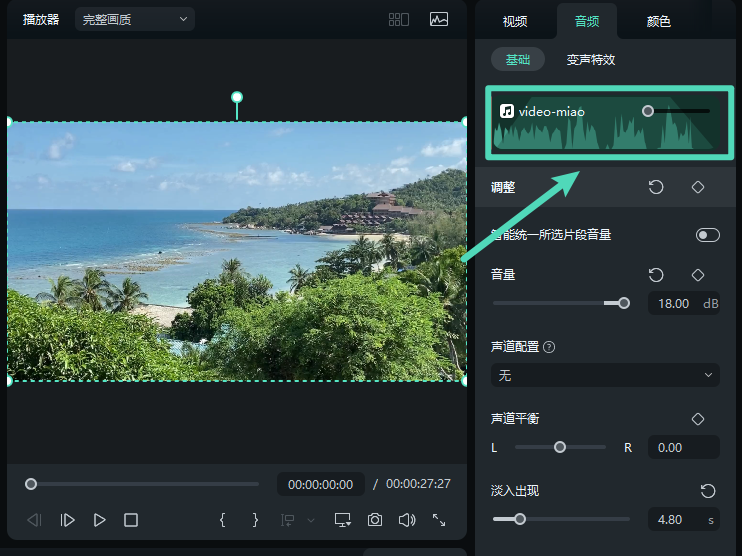Switch to the 颜色 tab
Screen dimensions: 742x556
pos(659,21)
